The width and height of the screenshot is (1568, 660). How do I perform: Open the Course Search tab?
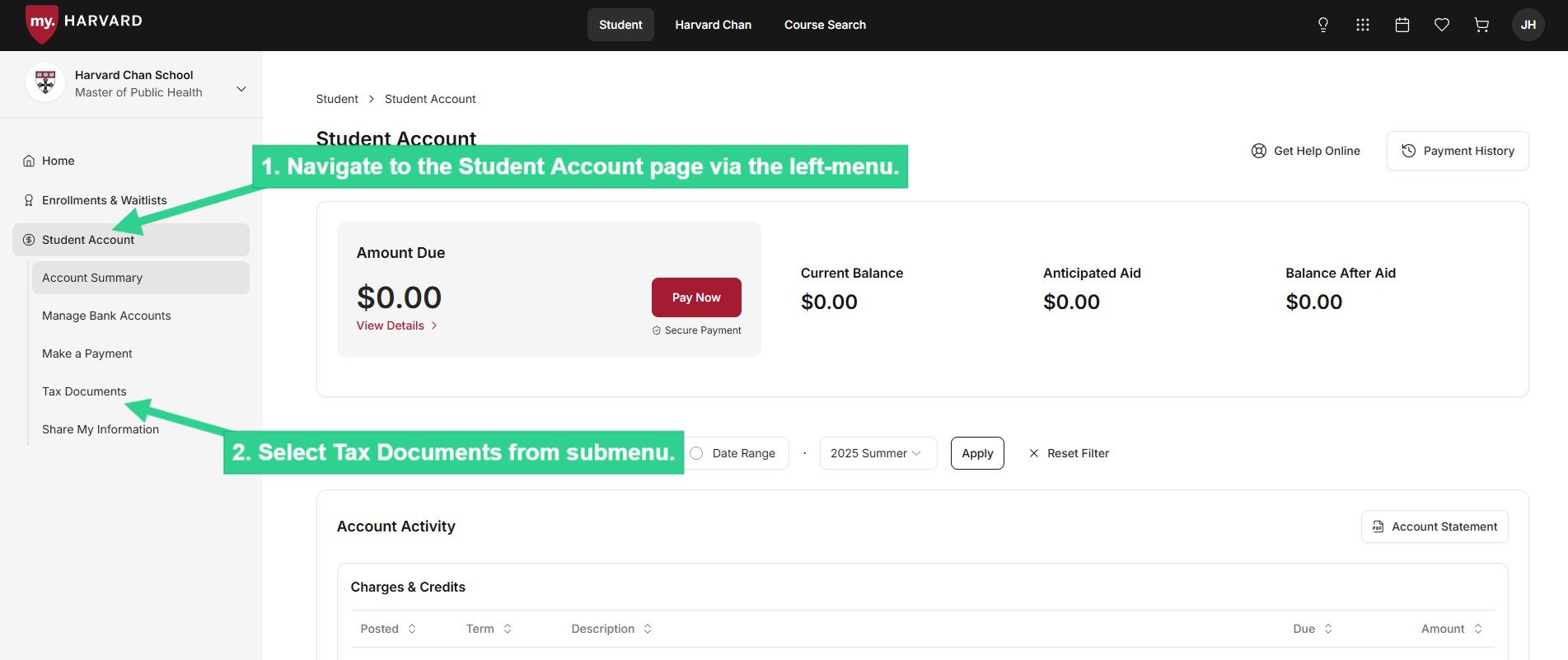(825, 25)
